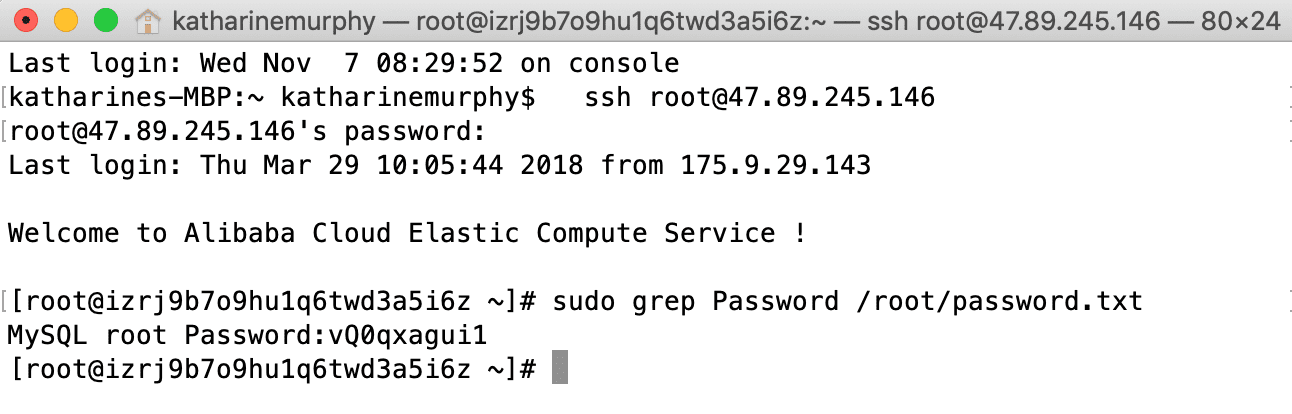Click the home folder proxy icon in title bar
This screenshot has width=1292, height=414.
point(147,20)
